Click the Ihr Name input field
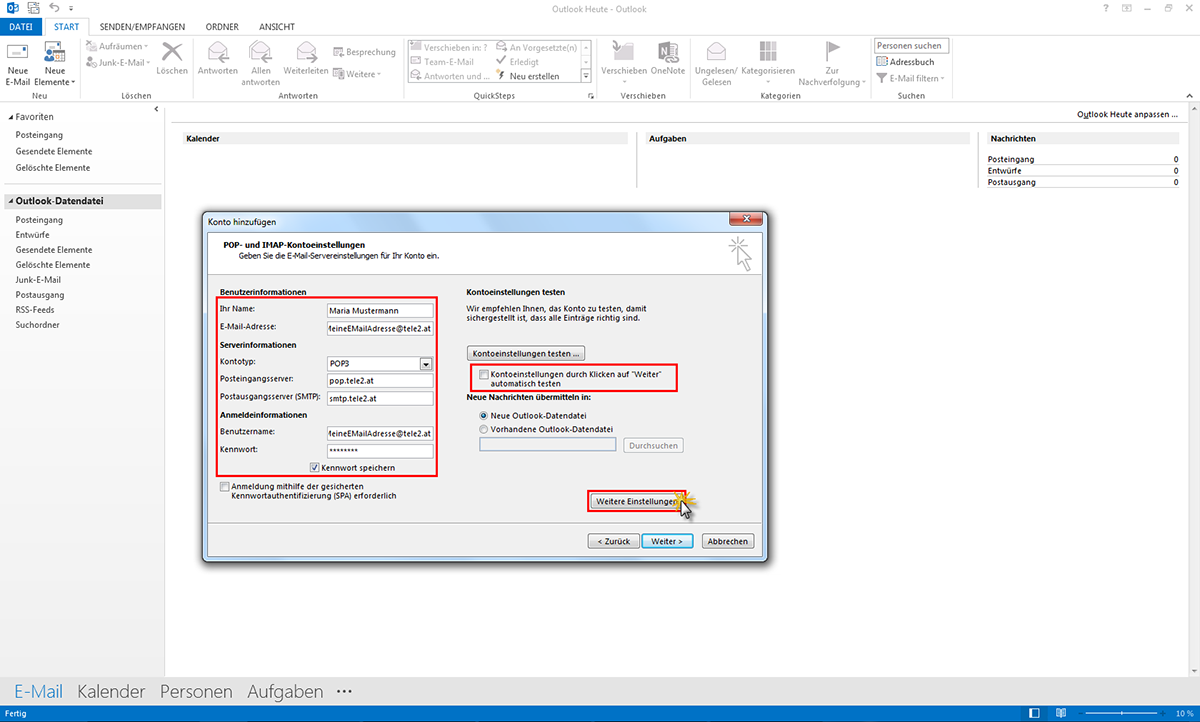This screenshot has height=722, width=1200. (x=379, y=309)
